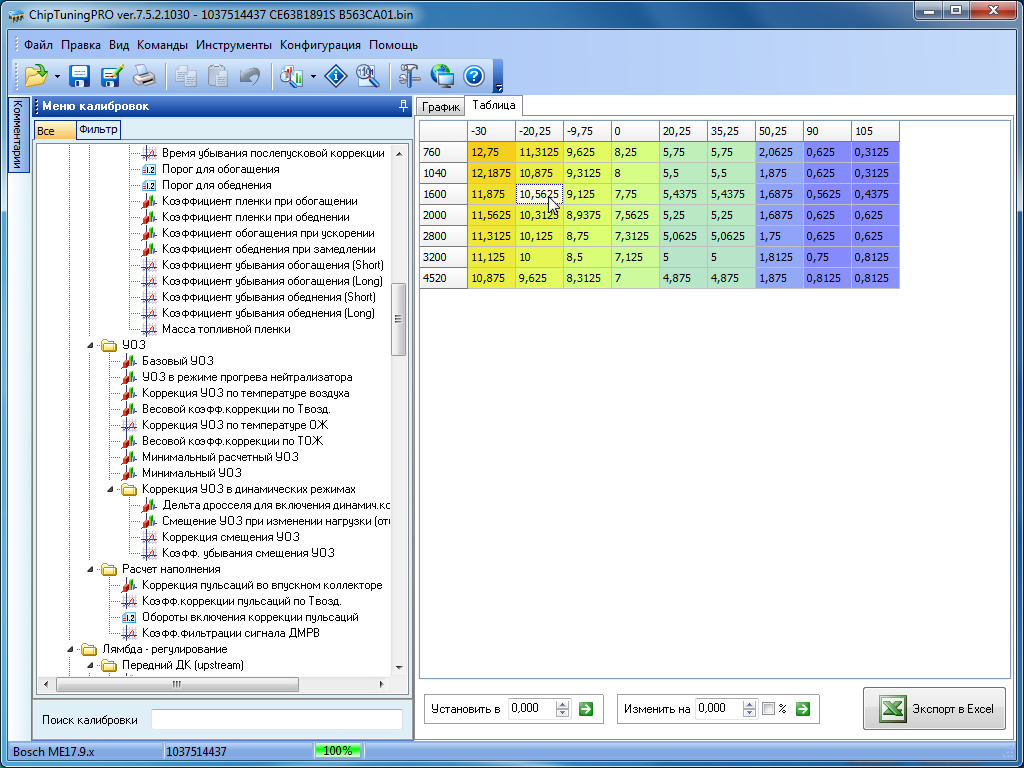Click the open file folder icon
The width and height of the screenshot is (1024, 768).
tap(36, 76)
